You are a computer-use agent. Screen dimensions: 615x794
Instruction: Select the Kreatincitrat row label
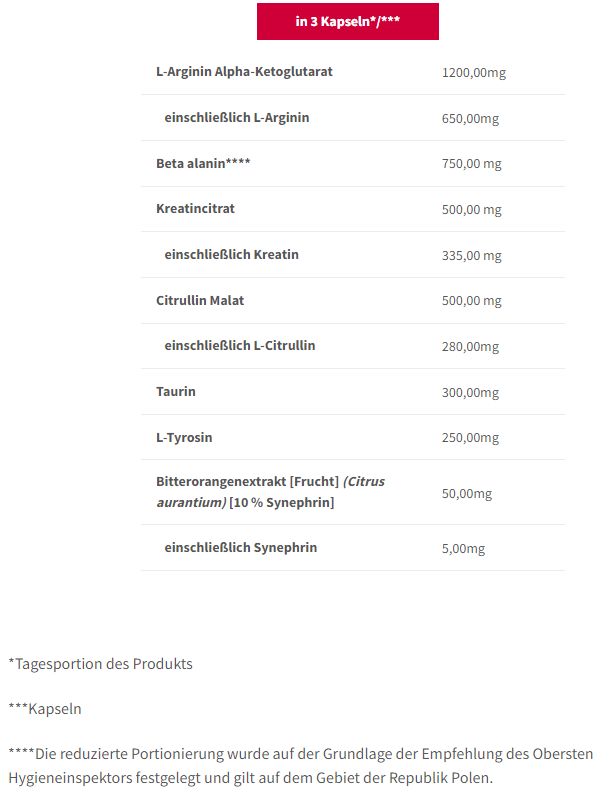click(x=195, y=209)
